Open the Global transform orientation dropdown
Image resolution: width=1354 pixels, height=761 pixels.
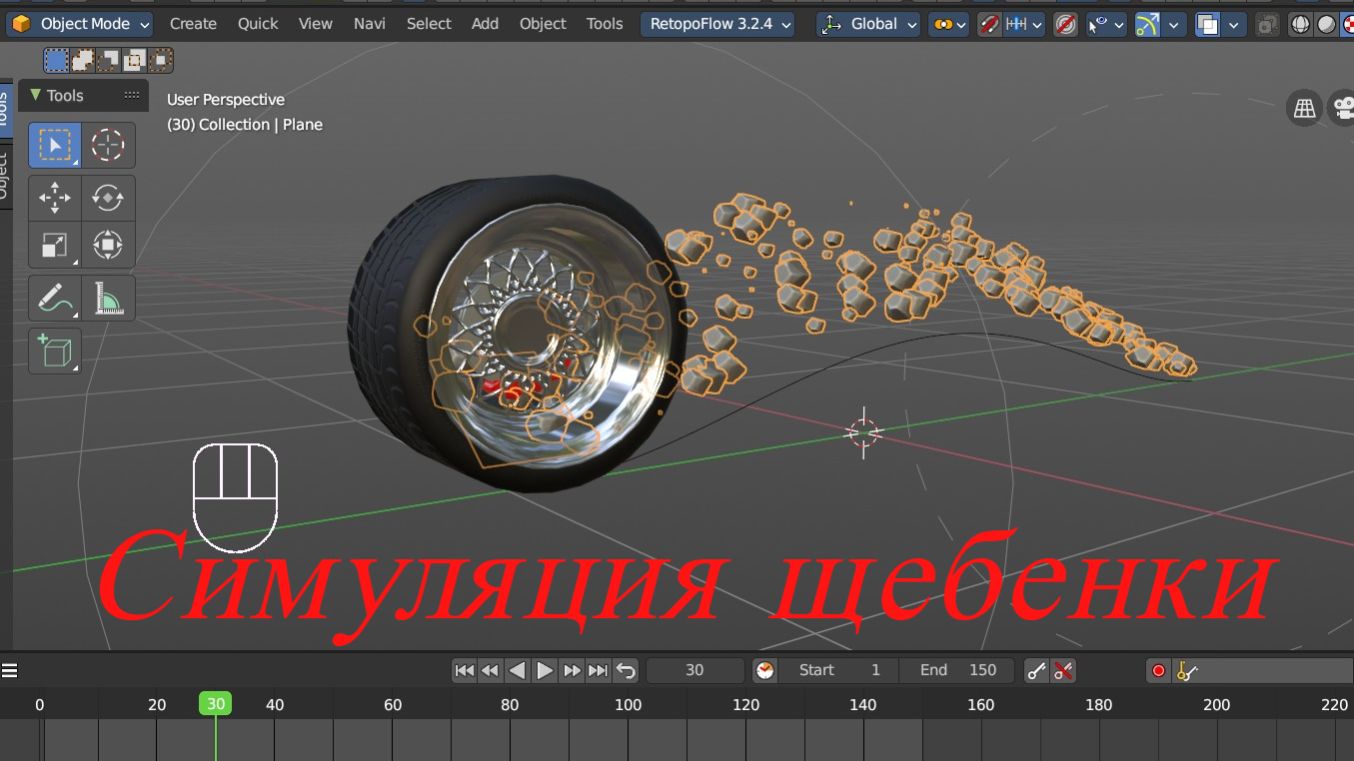tap(868, 24)
